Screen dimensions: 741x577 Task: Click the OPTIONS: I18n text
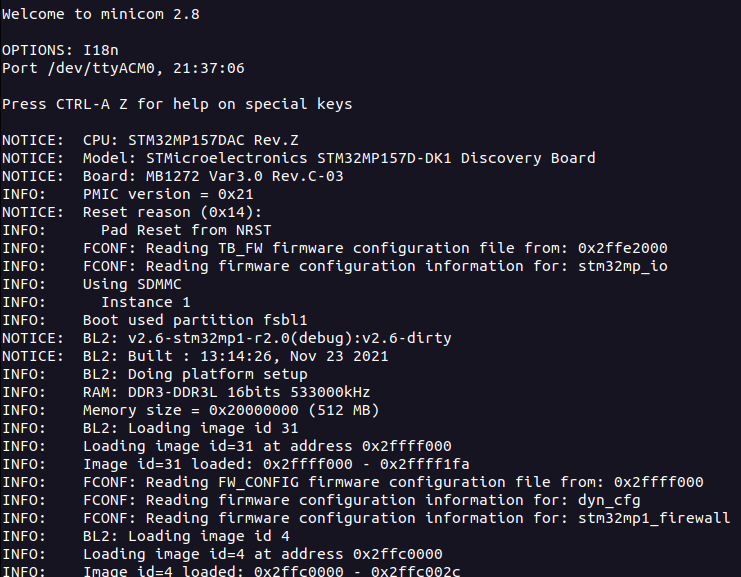coord(60,50)
